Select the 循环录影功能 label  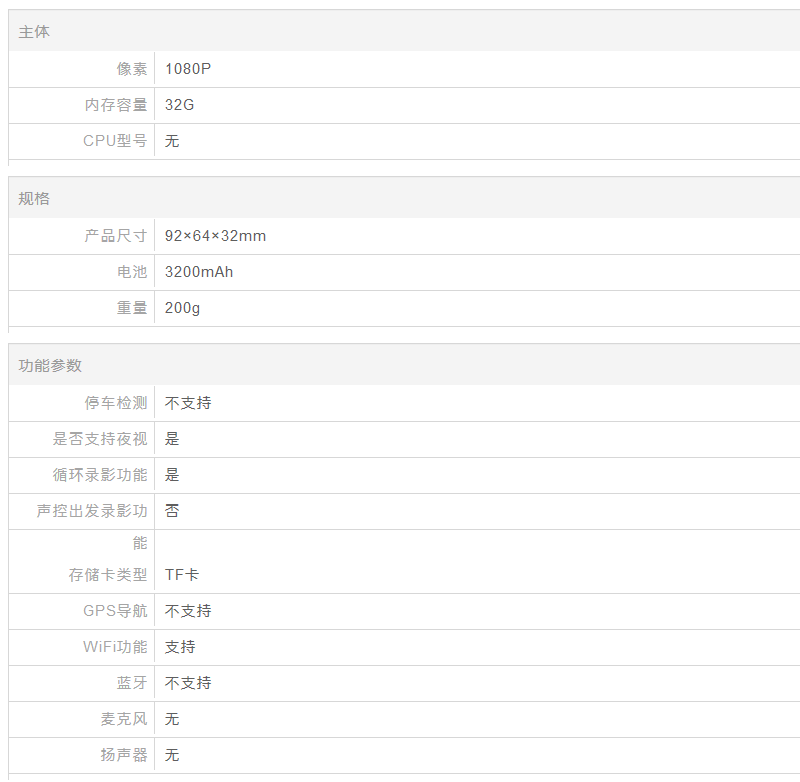(100, 475)
